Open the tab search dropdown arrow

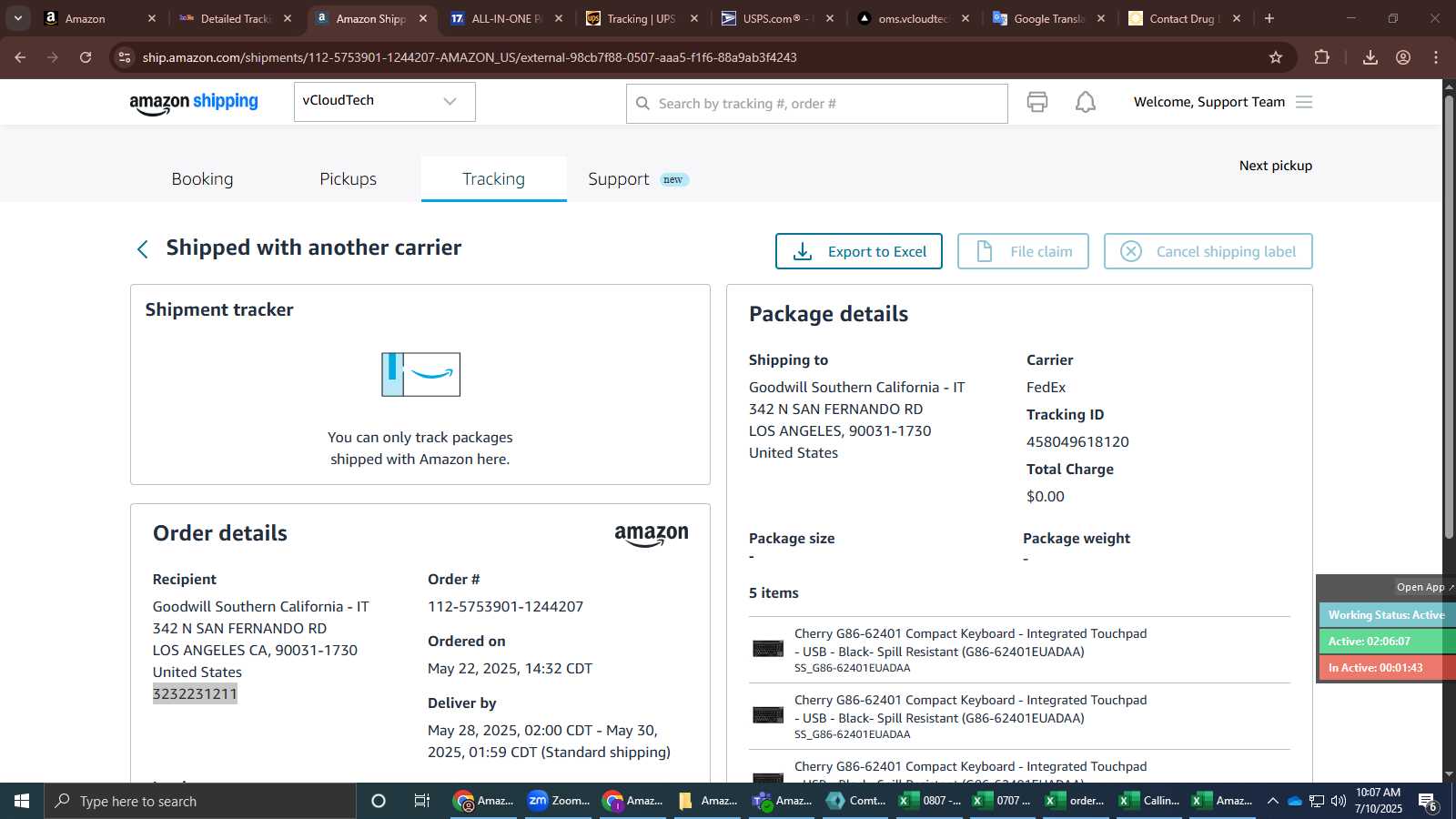pyautogui.click(x=18, y=18)
